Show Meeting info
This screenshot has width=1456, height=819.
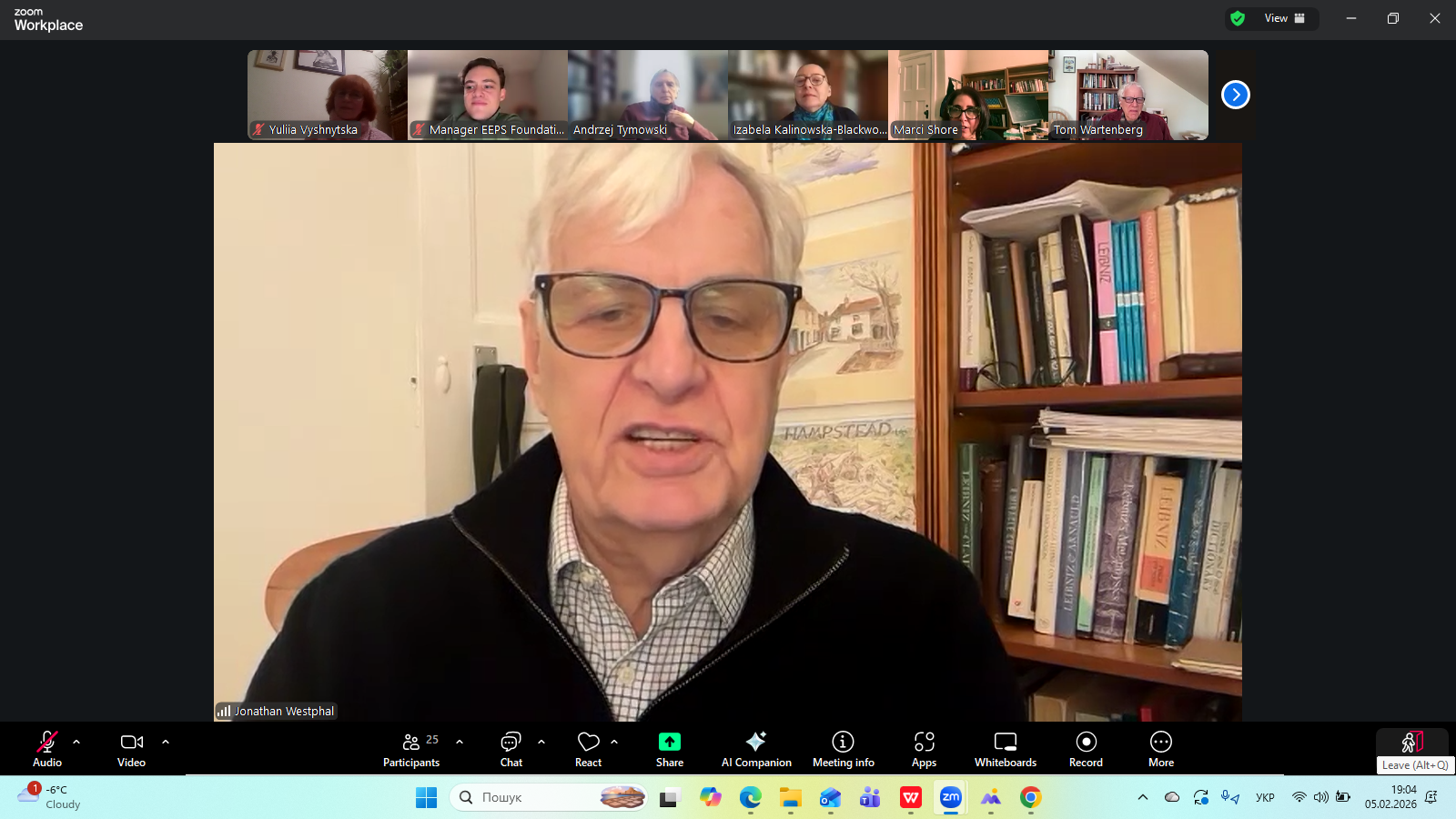[x=843, y=749]
